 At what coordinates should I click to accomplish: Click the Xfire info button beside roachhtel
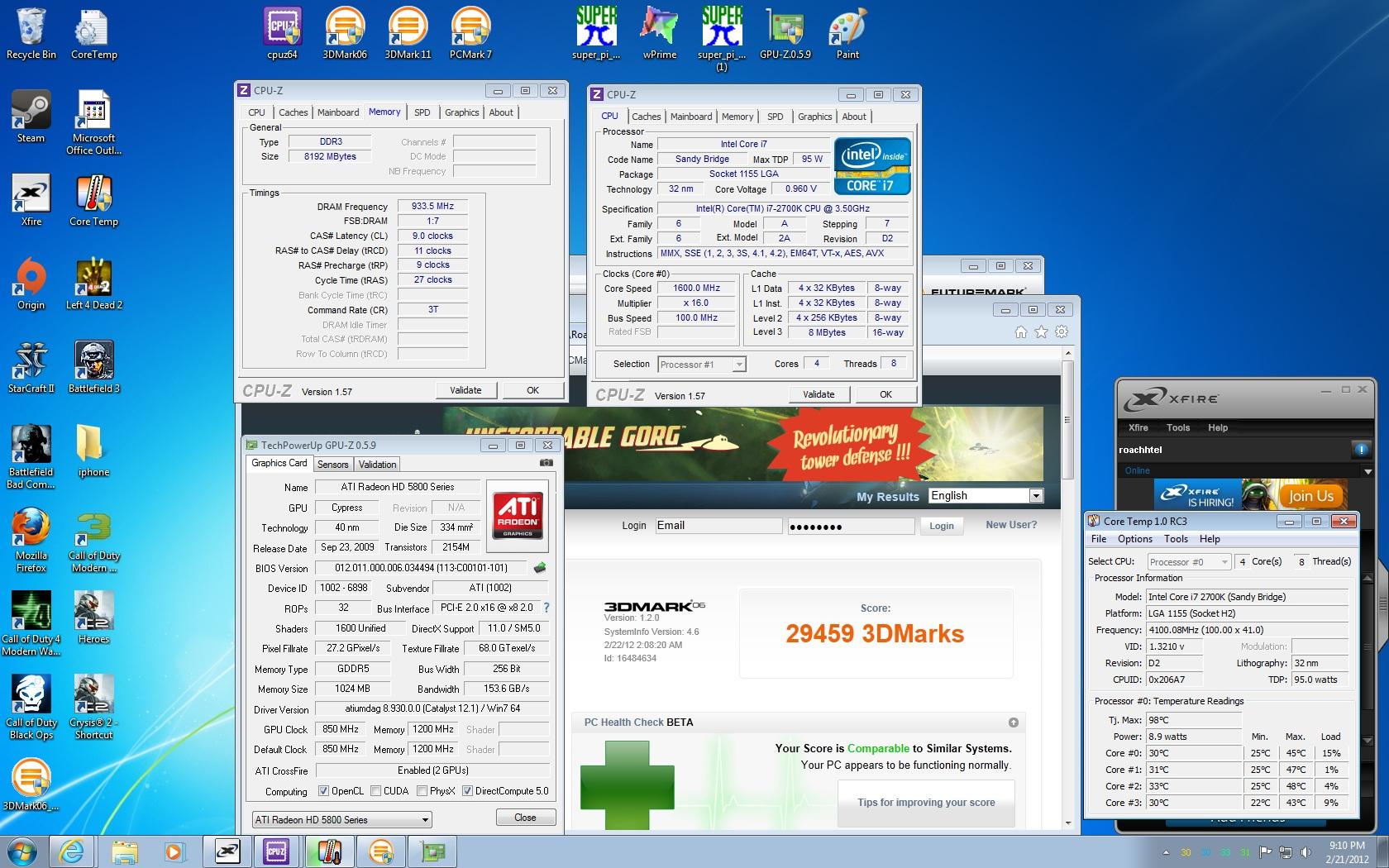[x=1361, y=449]
